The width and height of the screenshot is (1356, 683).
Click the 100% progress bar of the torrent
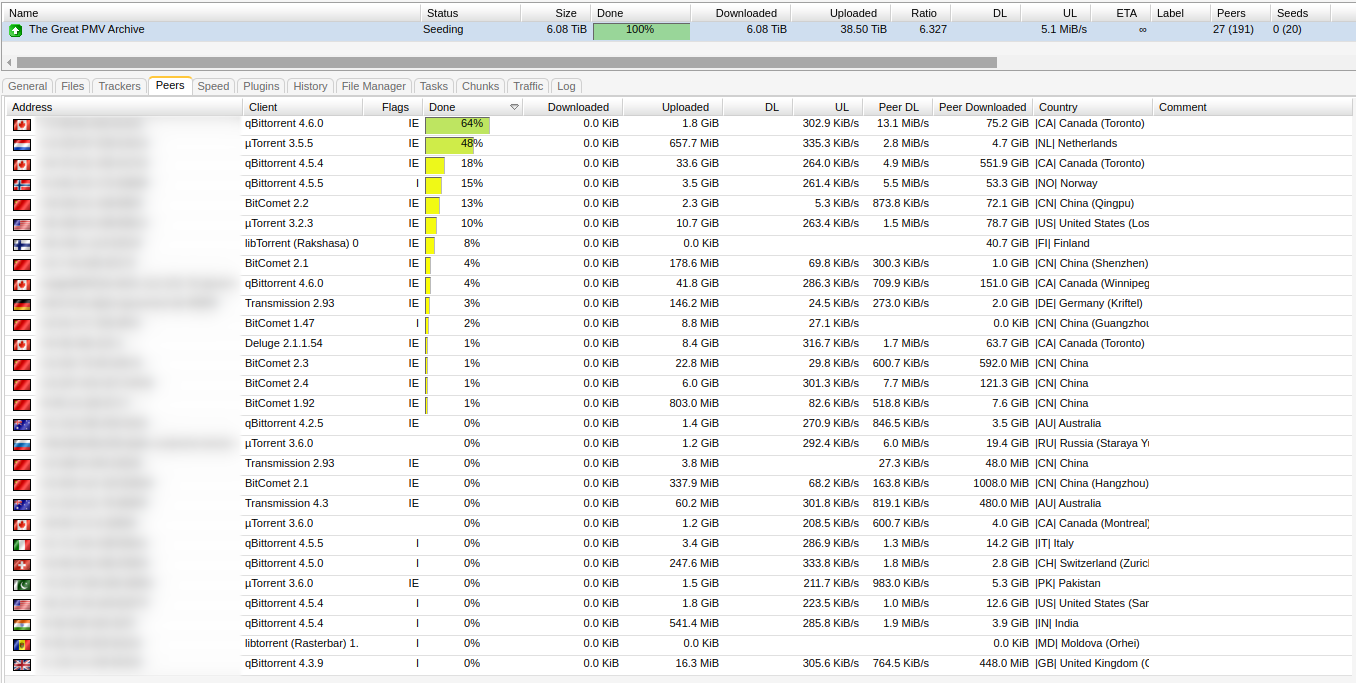641,30
